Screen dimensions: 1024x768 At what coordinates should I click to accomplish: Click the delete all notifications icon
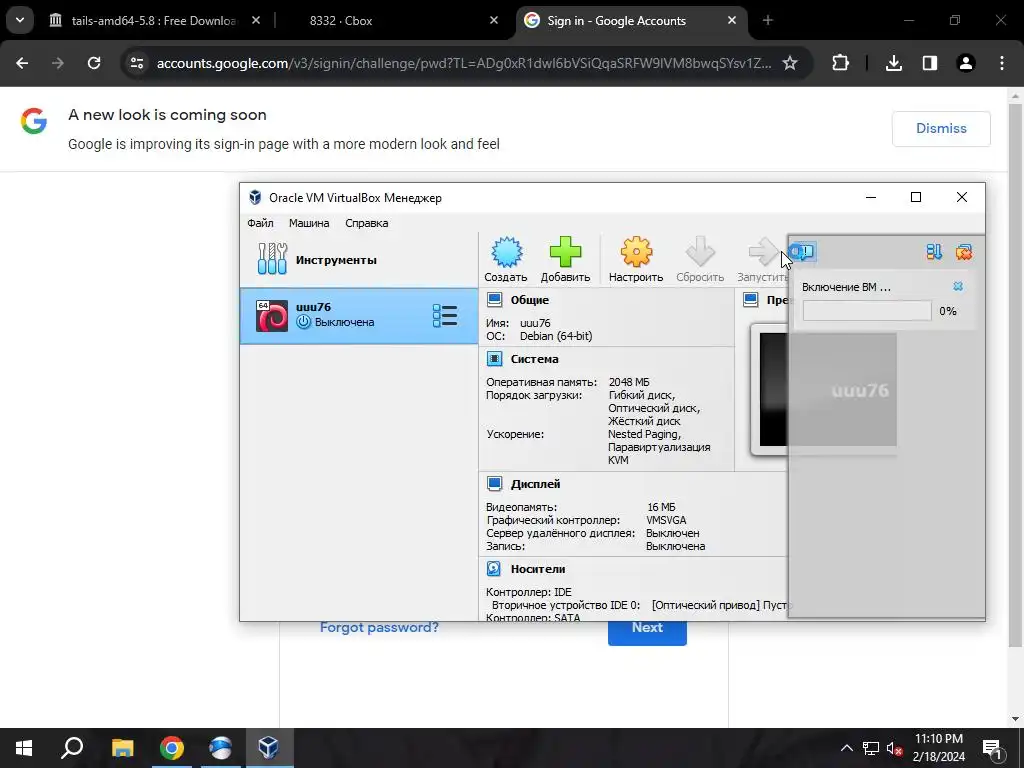[x=963, y=252]
